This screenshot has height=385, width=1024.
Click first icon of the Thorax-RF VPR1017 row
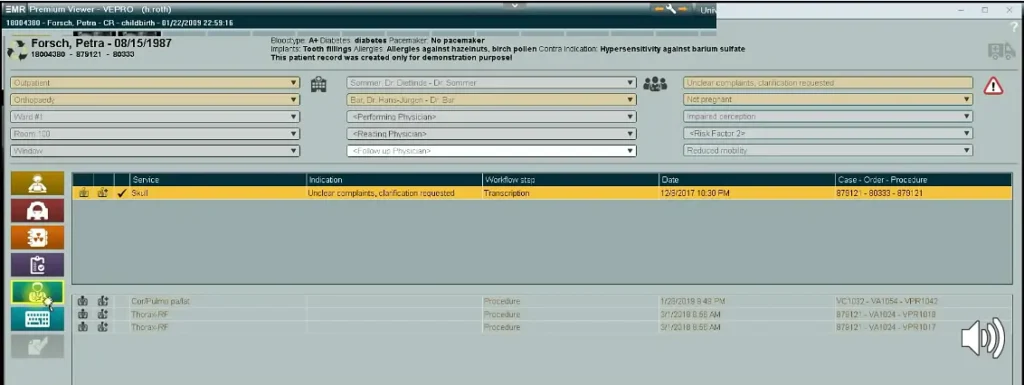pyautogui.click(x=83, y=327)
